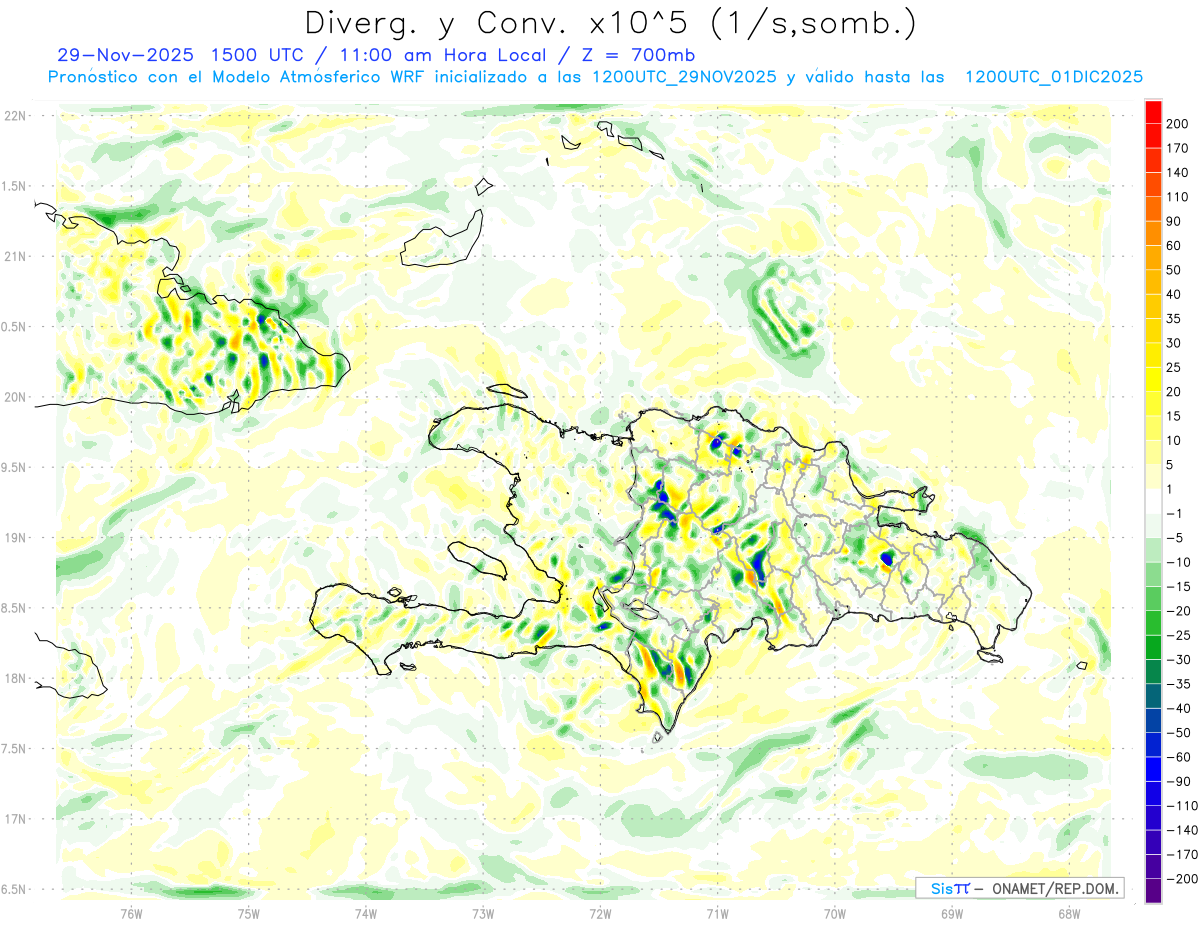
Task: Click the colorbar value 140
Action: tap(1179, 173)
